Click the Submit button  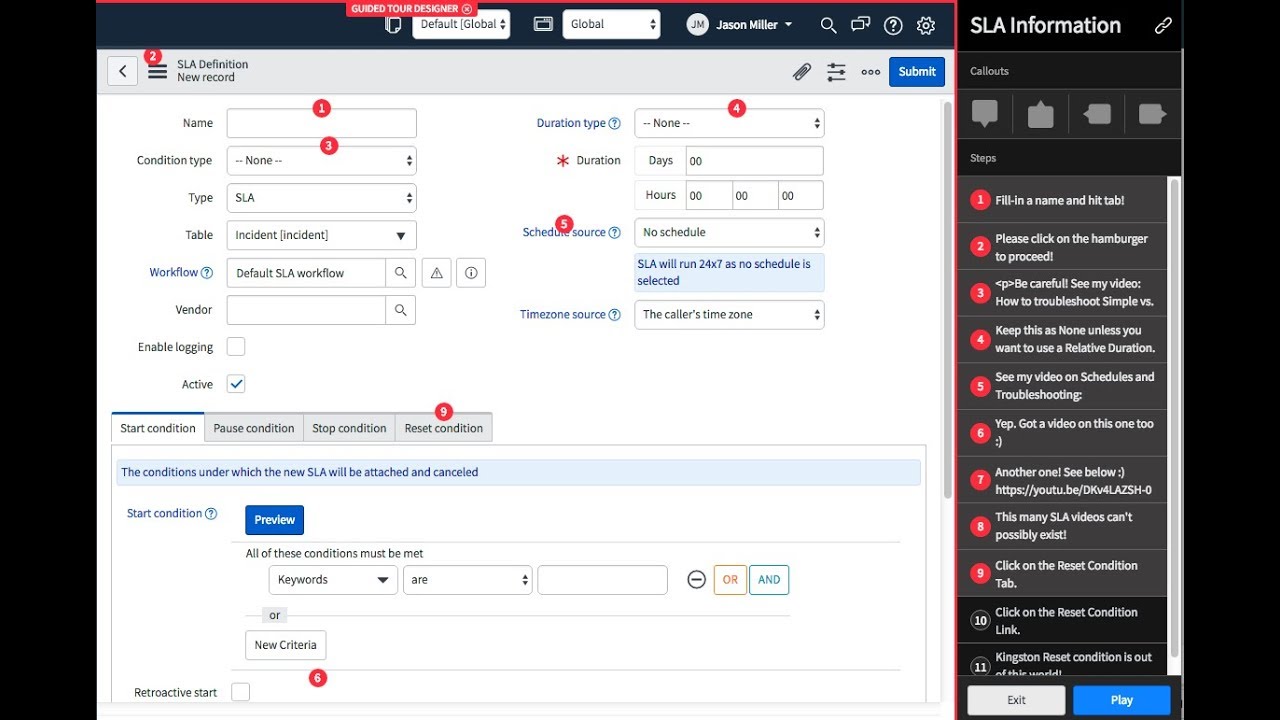[917, 71]
